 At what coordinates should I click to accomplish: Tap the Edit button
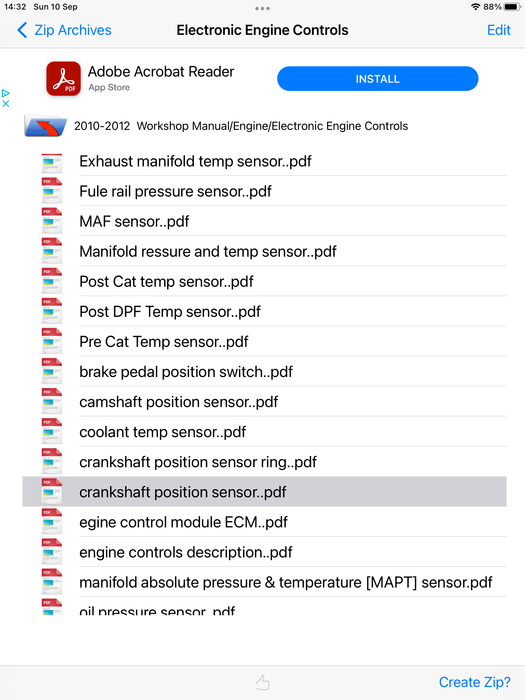(498, 30)
